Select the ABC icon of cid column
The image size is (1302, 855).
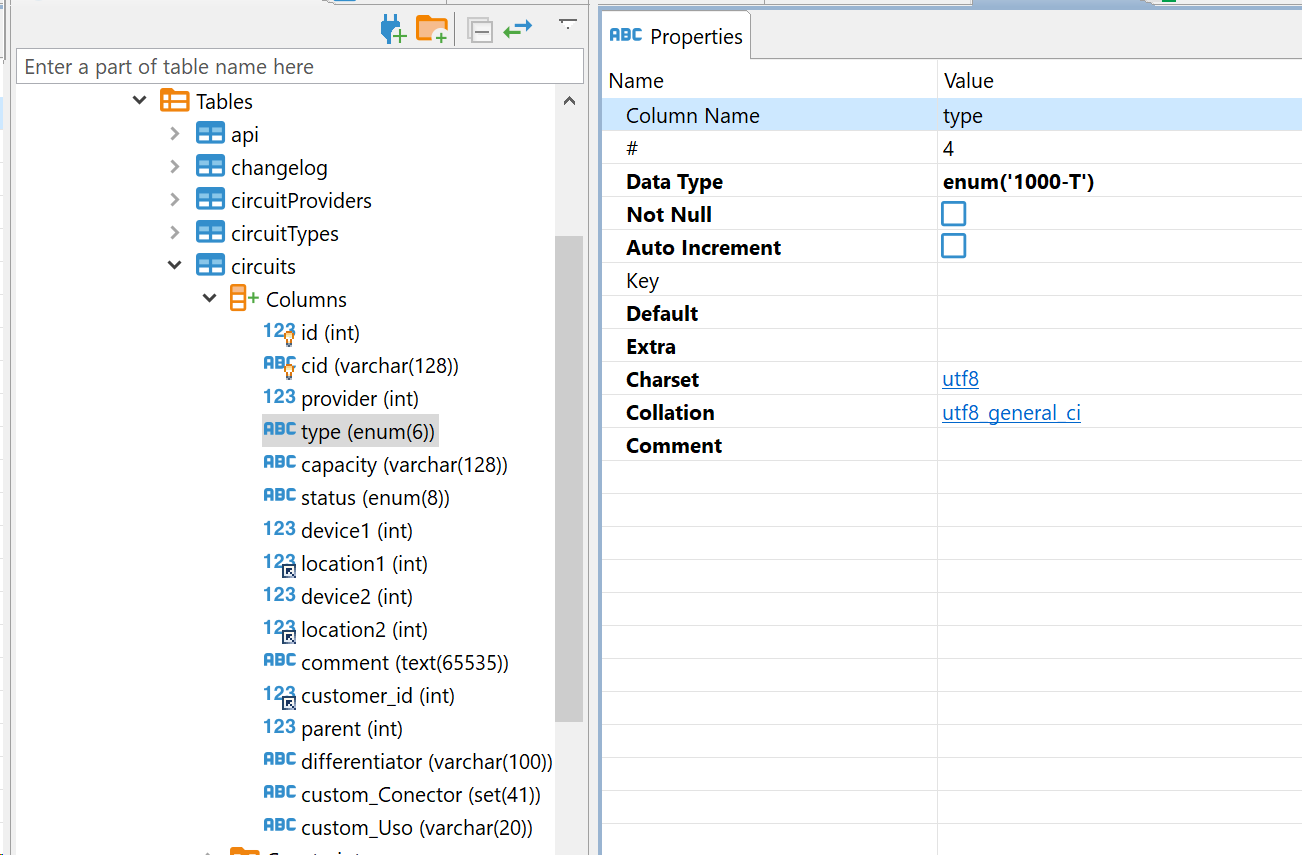click(279, 364)
